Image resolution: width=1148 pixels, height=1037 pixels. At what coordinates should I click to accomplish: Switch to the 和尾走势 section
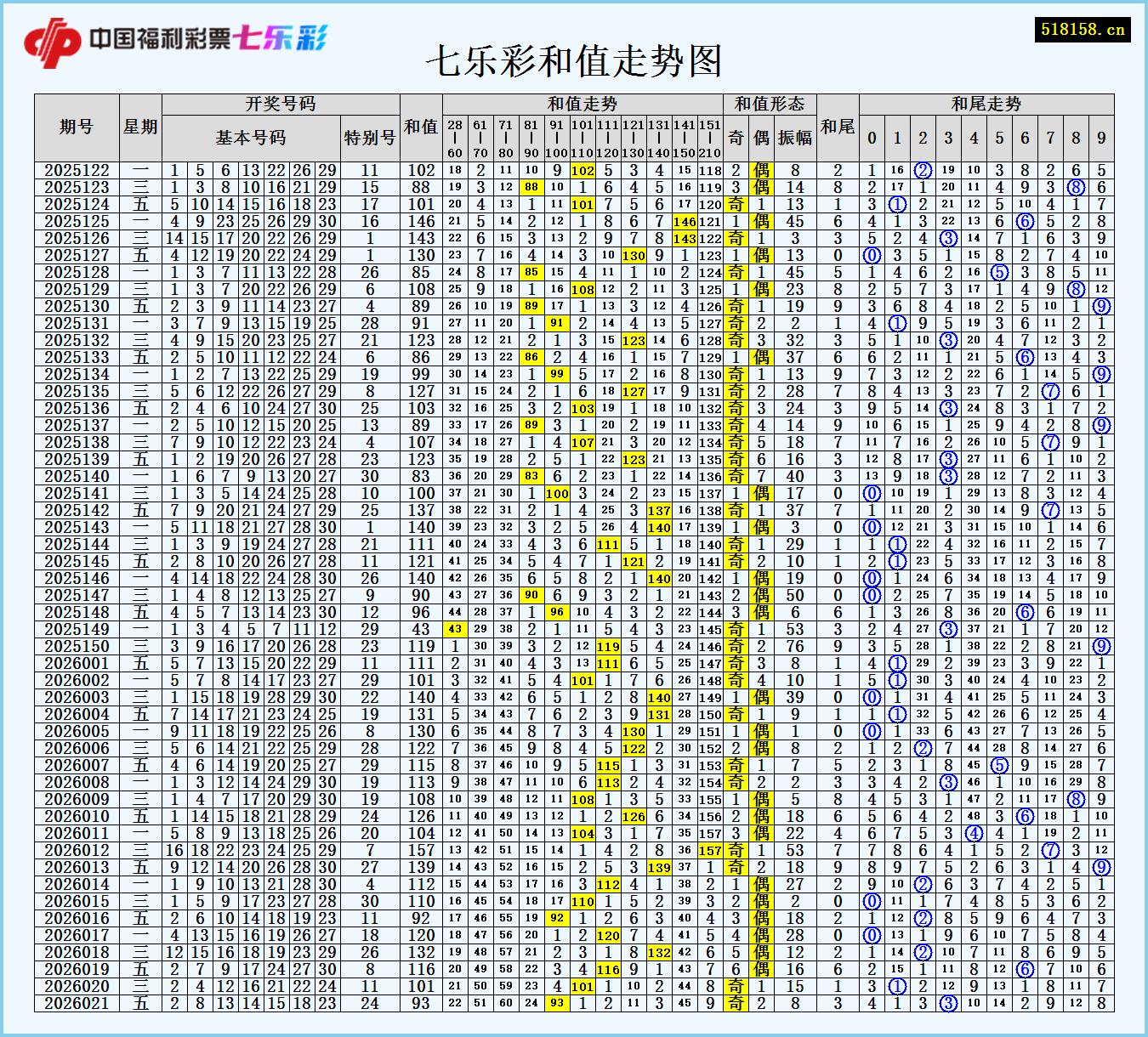(x=986, y=104)
